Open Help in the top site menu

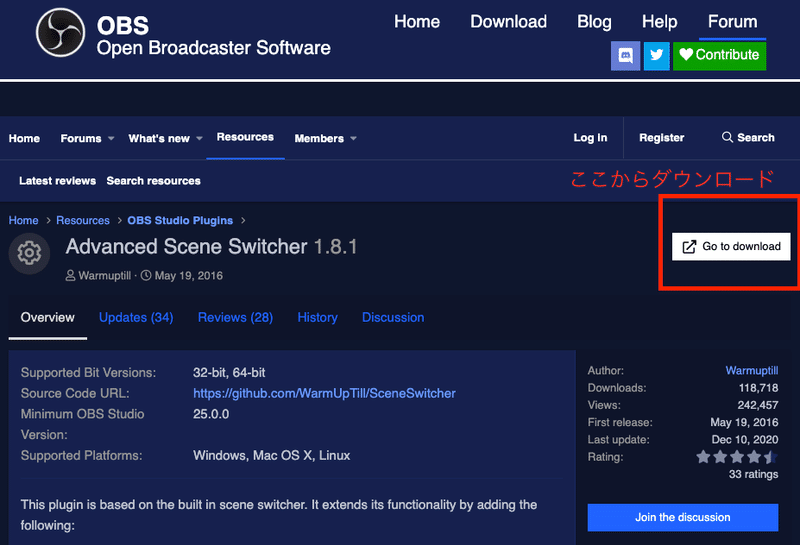659,22
